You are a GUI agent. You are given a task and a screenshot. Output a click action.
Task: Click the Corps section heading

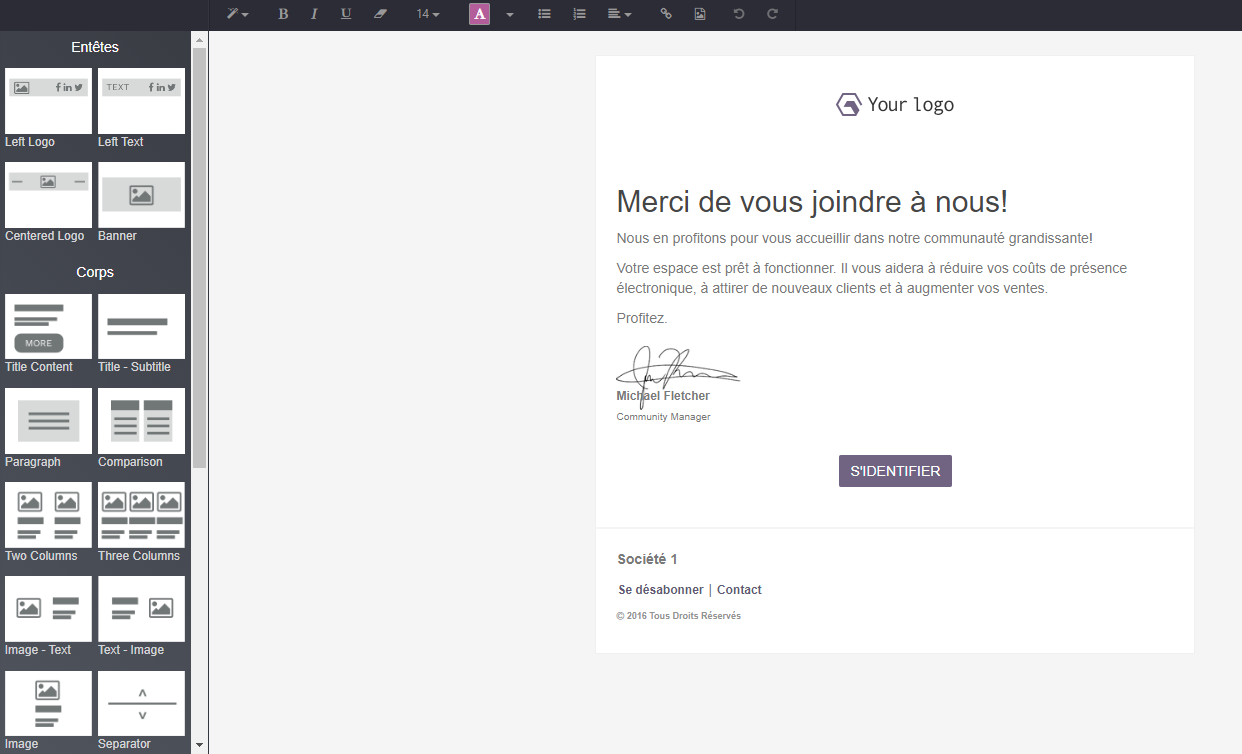[x=95, y=272]
